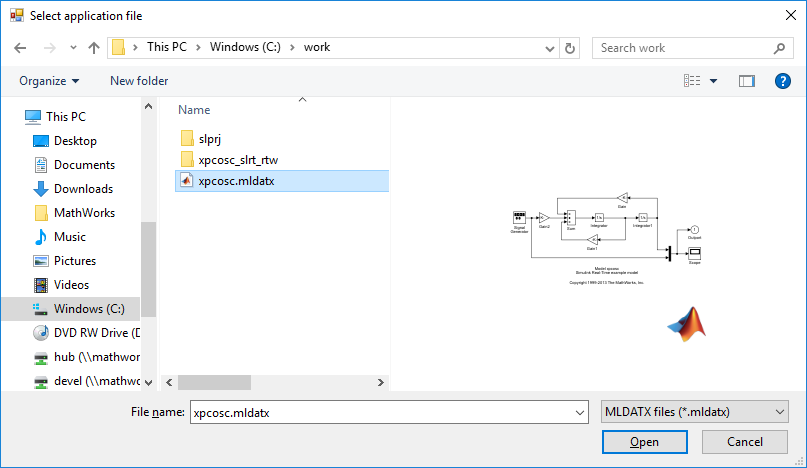Open the Organize menu
The width and height of the screenshot is (807, 468).
(x=49, y=81)
